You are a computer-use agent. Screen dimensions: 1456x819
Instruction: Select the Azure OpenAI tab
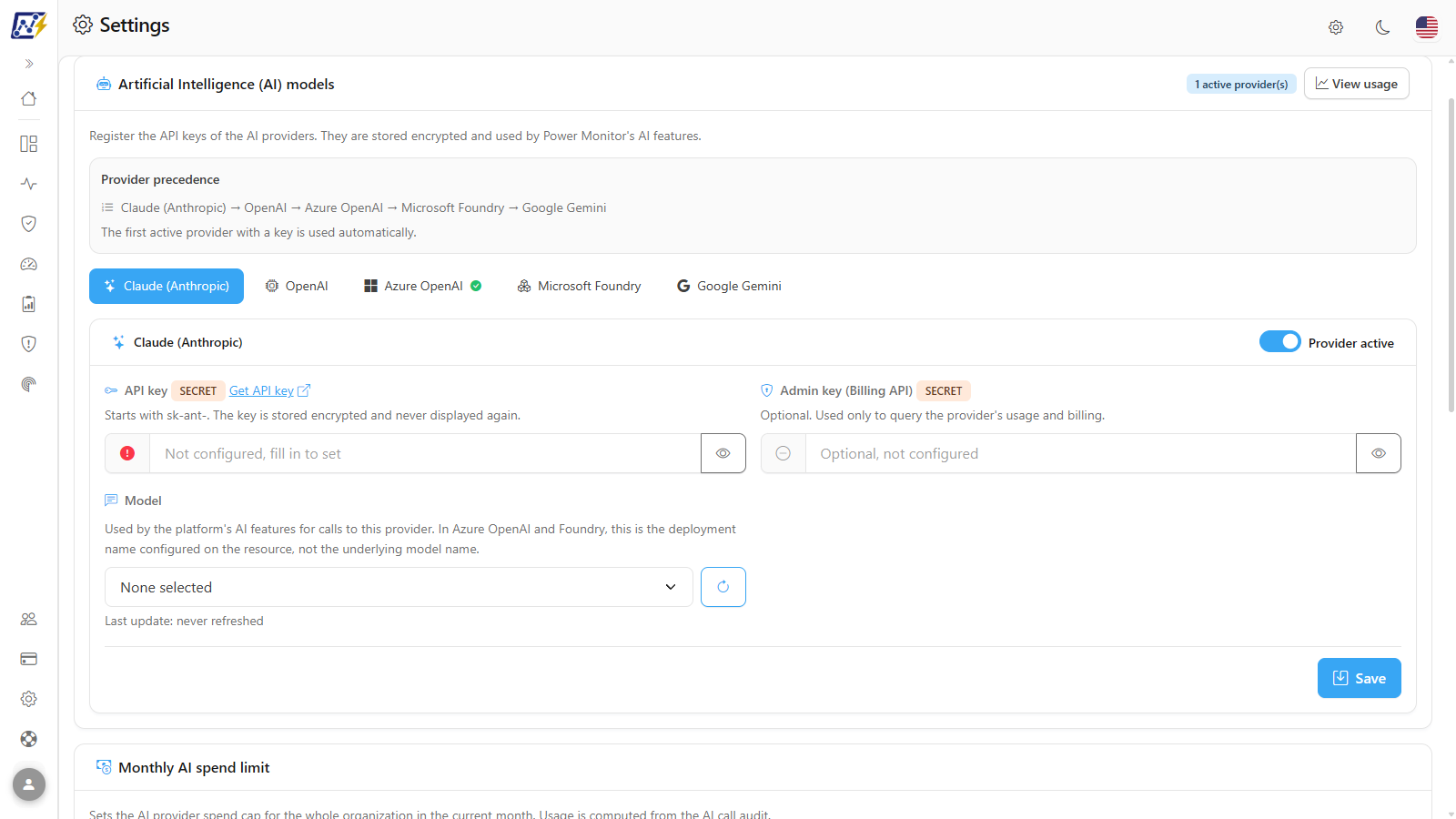coord(423,286)
